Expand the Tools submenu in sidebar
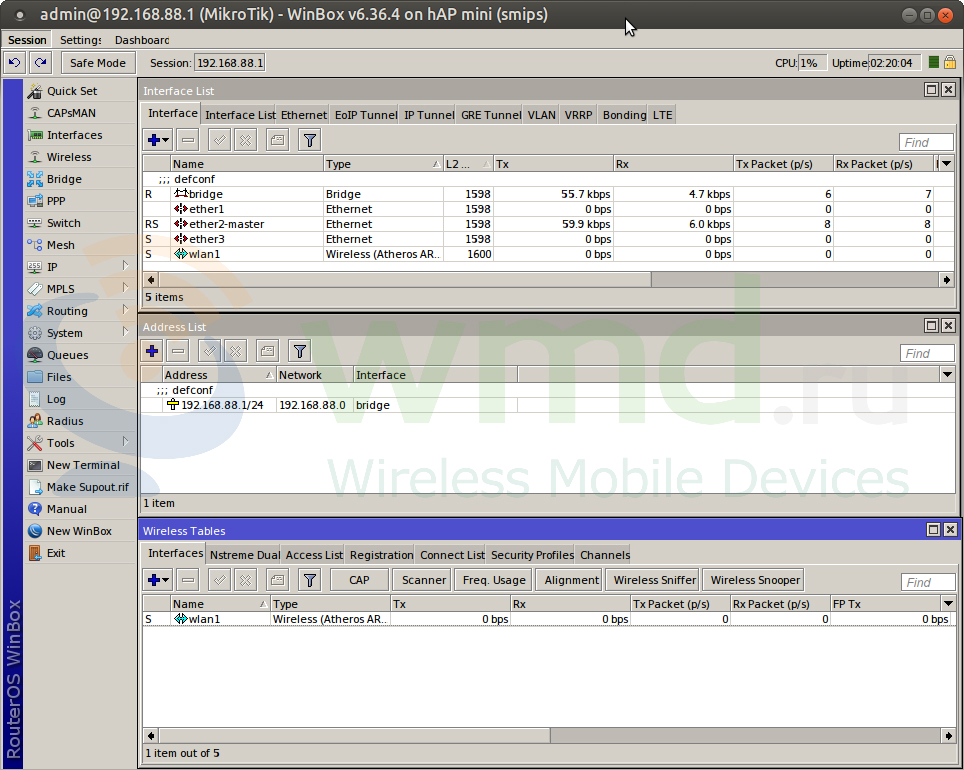This screenshot has width=964, height=770. point(125,442)
